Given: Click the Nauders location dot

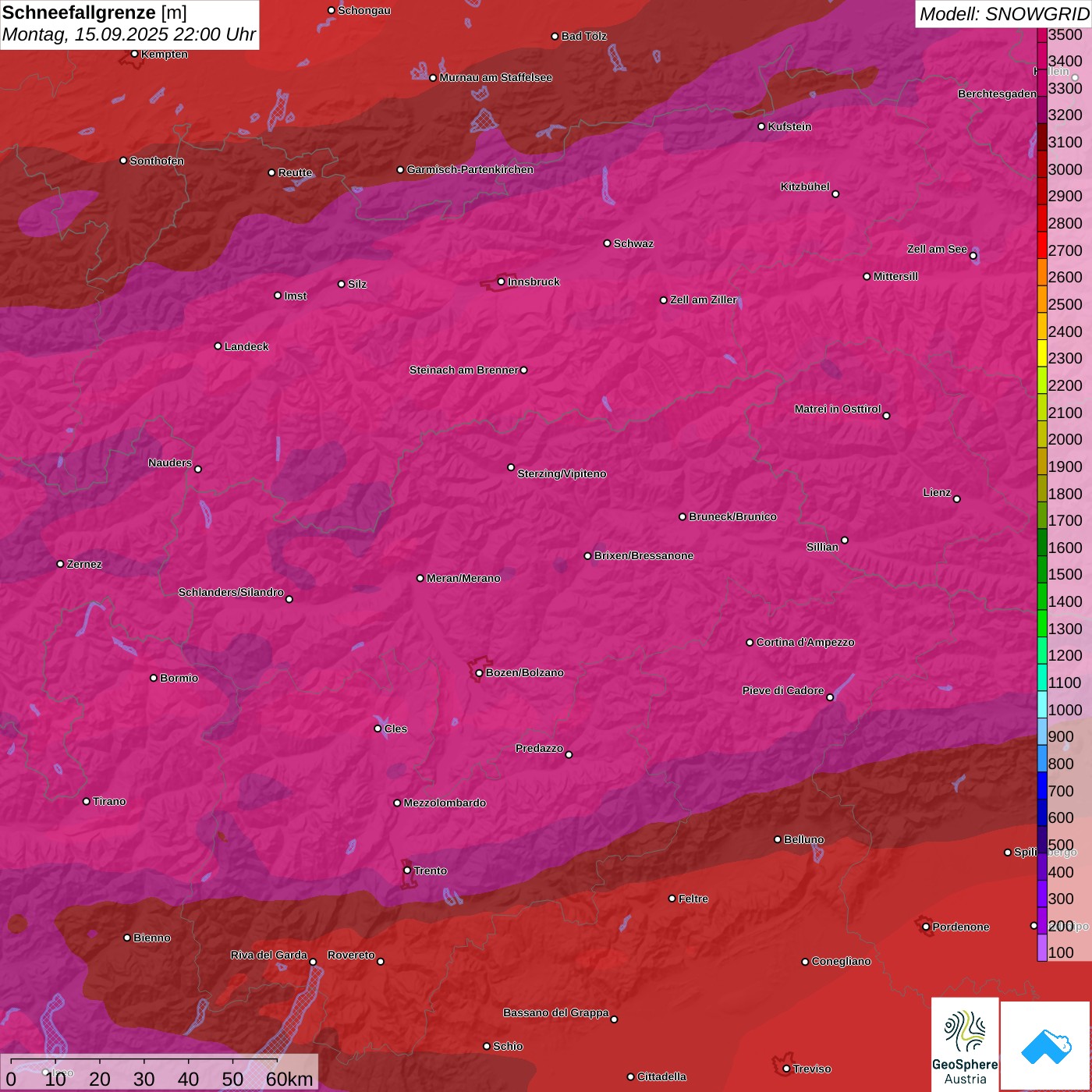Looking at the screenshot, I should (198, 470).
